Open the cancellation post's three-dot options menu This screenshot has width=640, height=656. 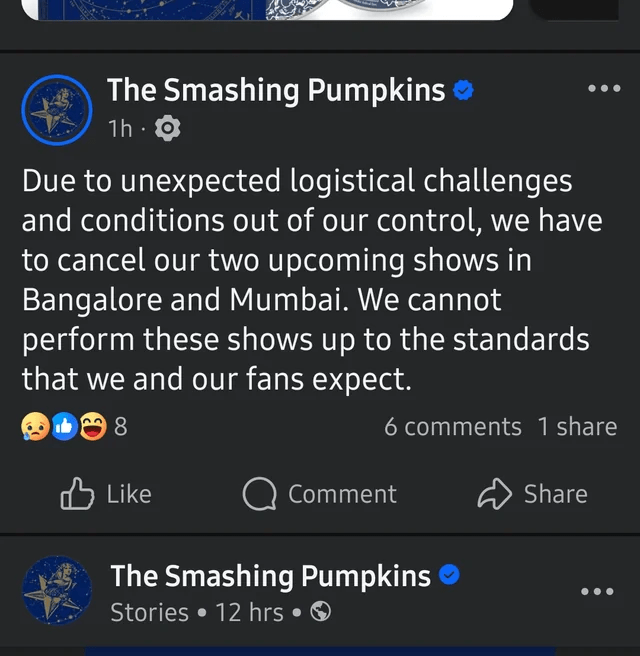click(x=604, y=89)
